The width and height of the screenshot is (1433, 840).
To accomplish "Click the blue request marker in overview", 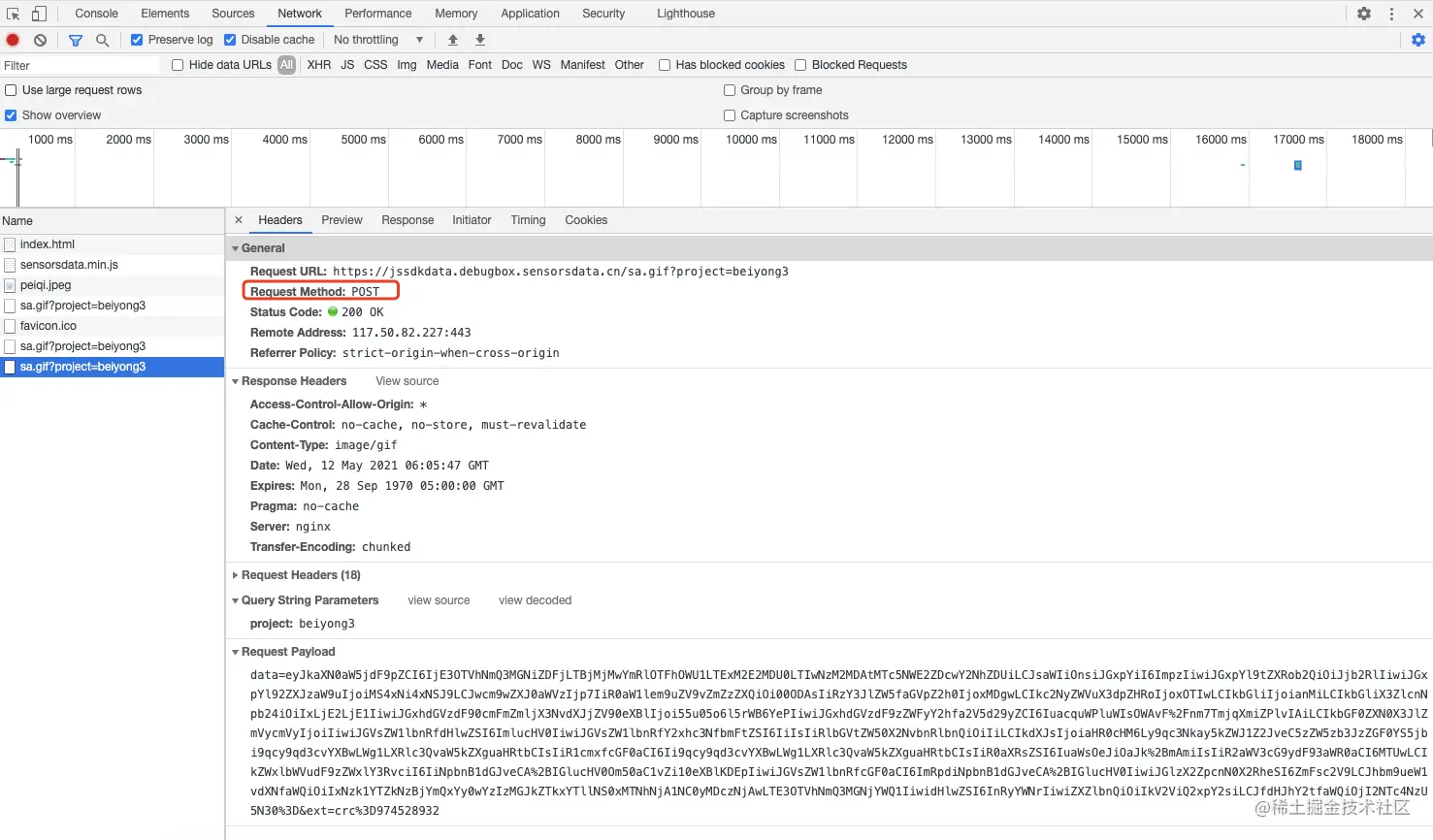I will pyautogui.click(x=1298, y=165).
